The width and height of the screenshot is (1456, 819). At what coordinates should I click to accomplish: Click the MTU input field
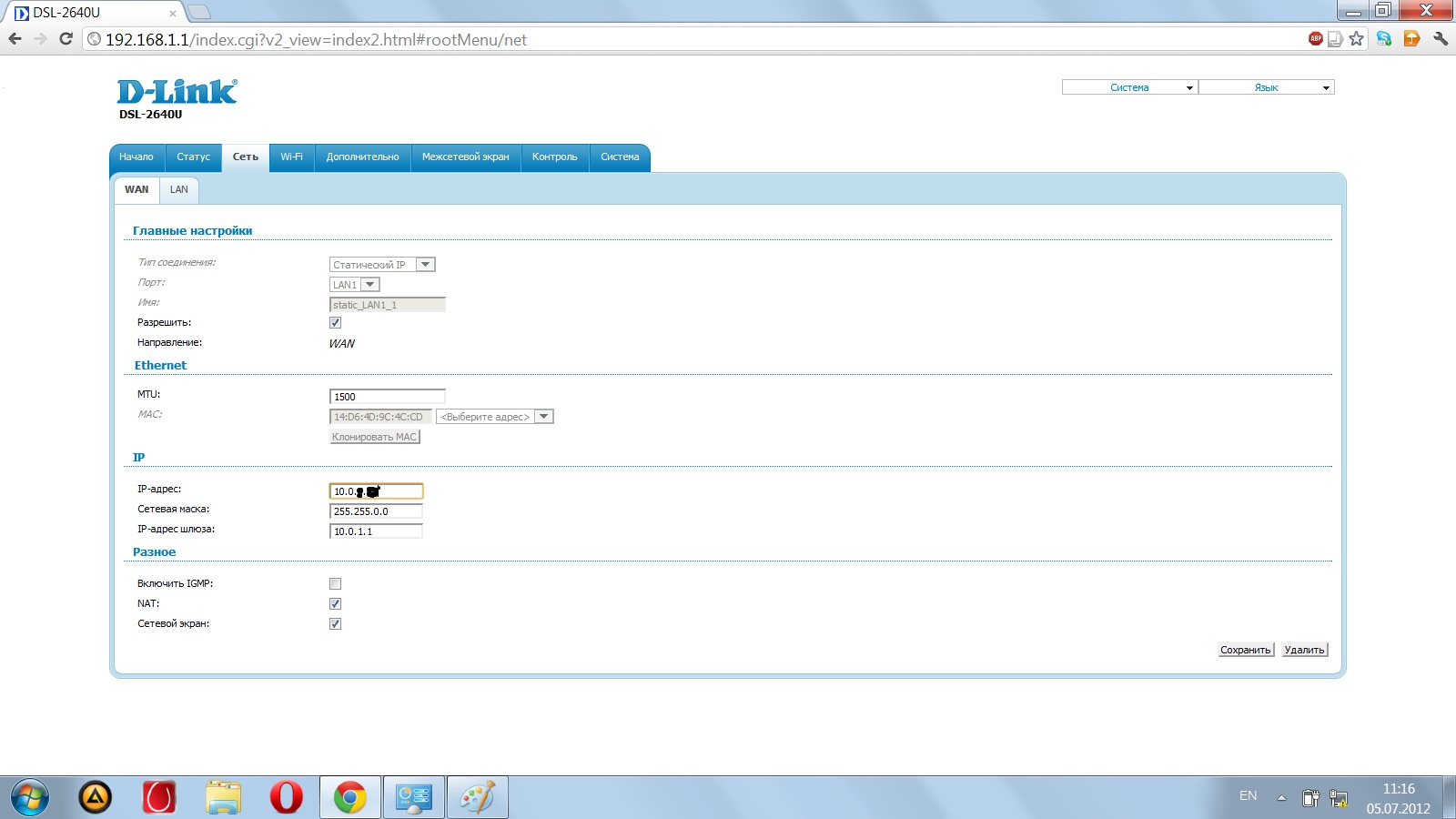coord(387,397)
